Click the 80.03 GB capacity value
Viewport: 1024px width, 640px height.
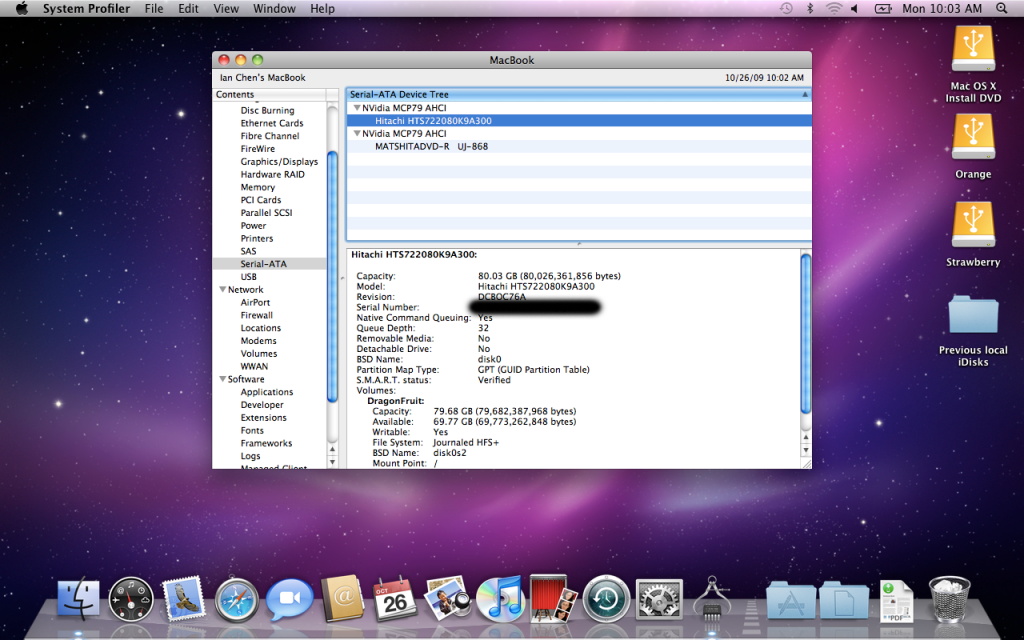click(549, 276)
